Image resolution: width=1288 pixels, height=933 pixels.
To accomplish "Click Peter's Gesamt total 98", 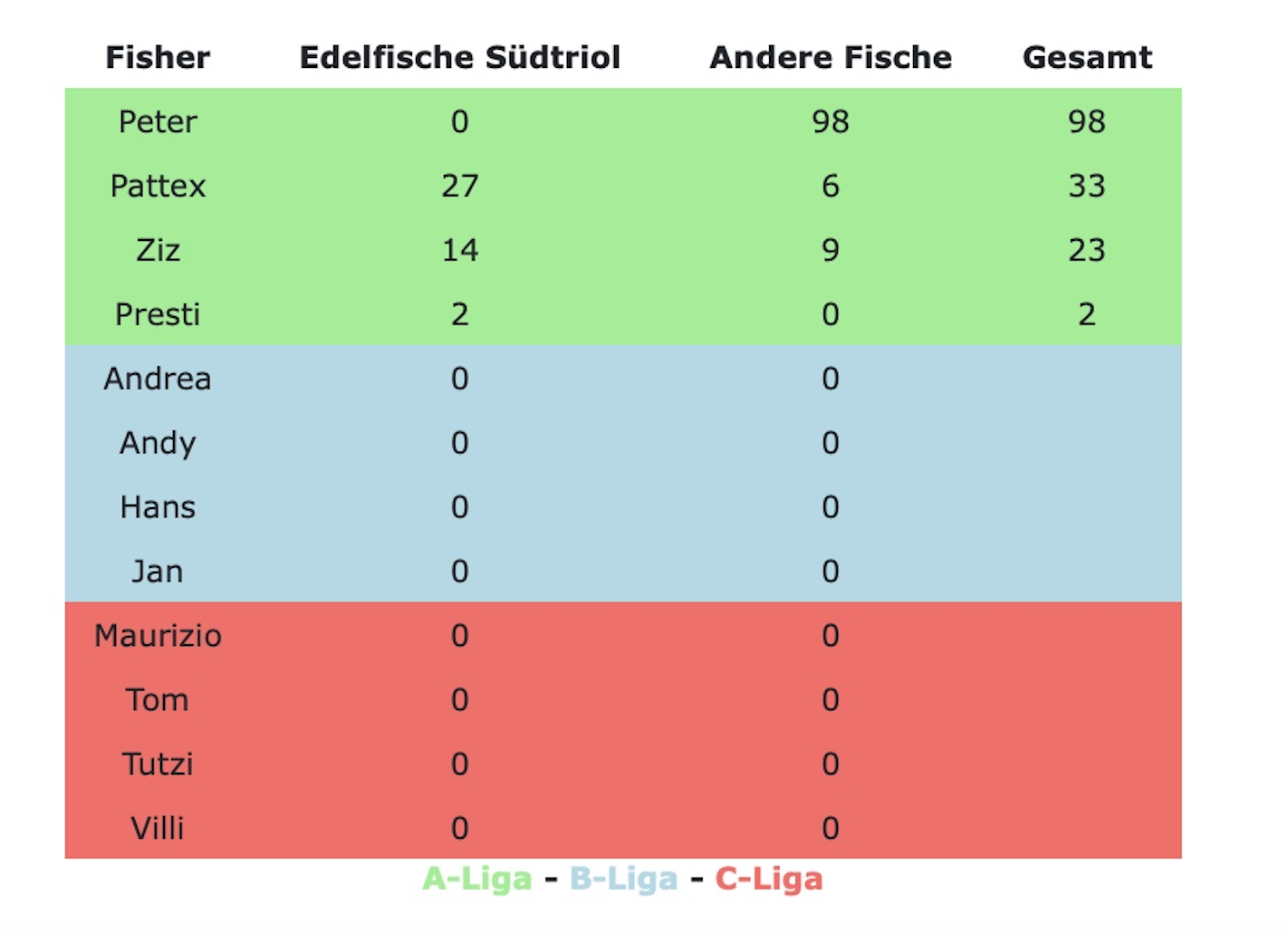I will coord(1087,121).
